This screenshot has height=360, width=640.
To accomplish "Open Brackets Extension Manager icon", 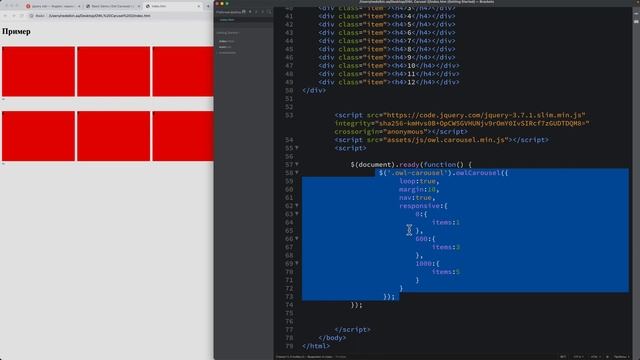I will tap(636, 22).
